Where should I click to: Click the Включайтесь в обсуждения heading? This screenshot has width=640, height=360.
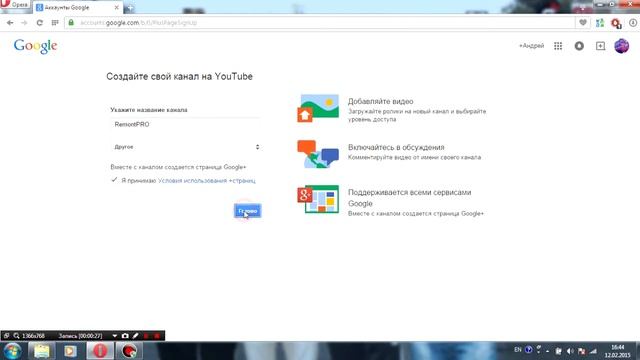click(x=396, y=147)
